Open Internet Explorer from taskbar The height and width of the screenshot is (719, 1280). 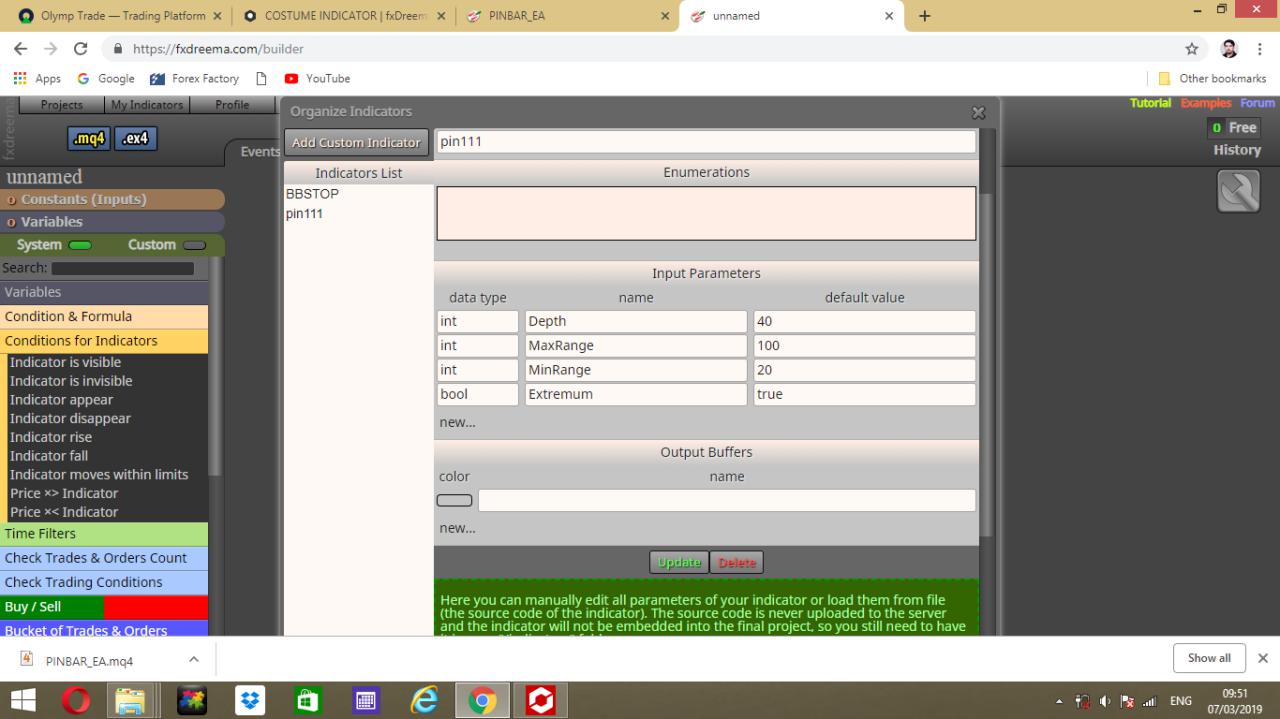[424, 700]
